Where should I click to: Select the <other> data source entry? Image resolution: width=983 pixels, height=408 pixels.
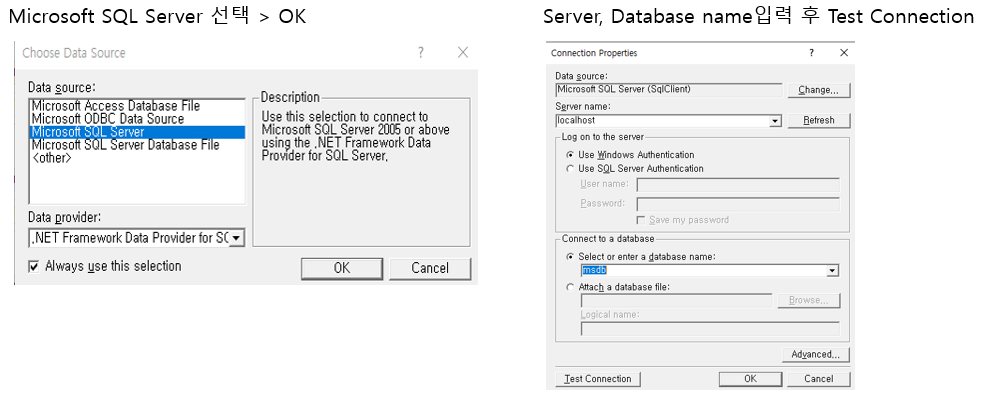coord(137,158)
